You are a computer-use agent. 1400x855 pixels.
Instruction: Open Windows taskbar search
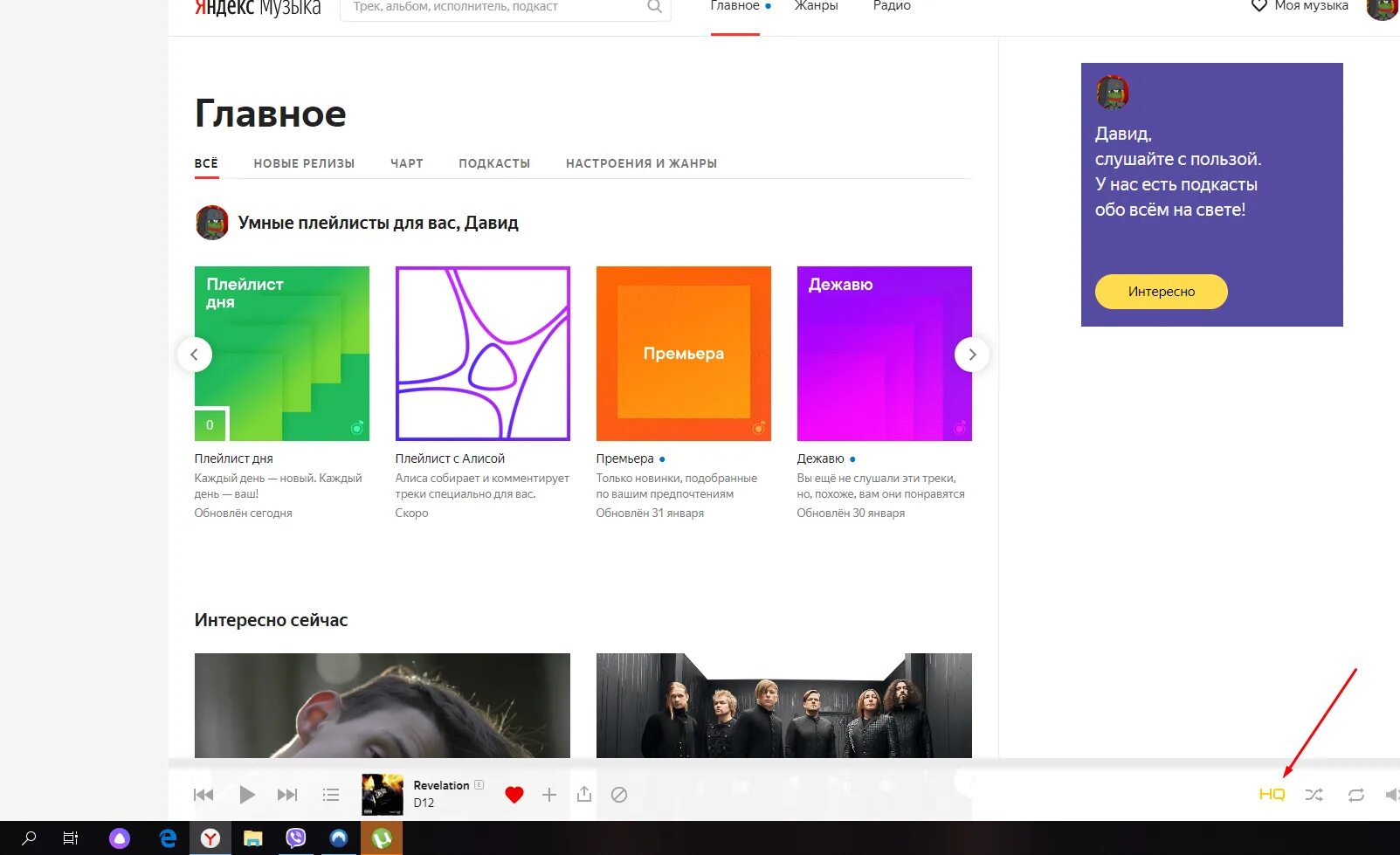[x=29, y=838]
